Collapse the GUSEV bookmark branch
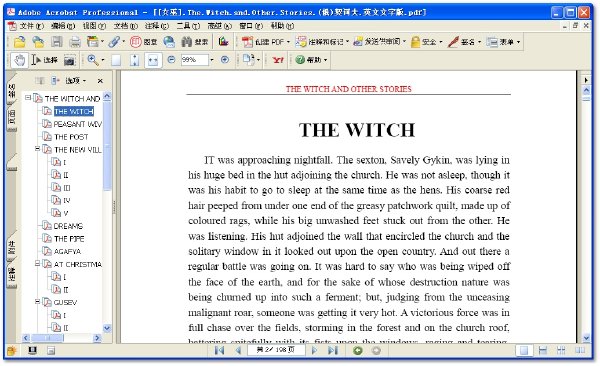Viewport: 600px width, 366px height. [38, 302]
